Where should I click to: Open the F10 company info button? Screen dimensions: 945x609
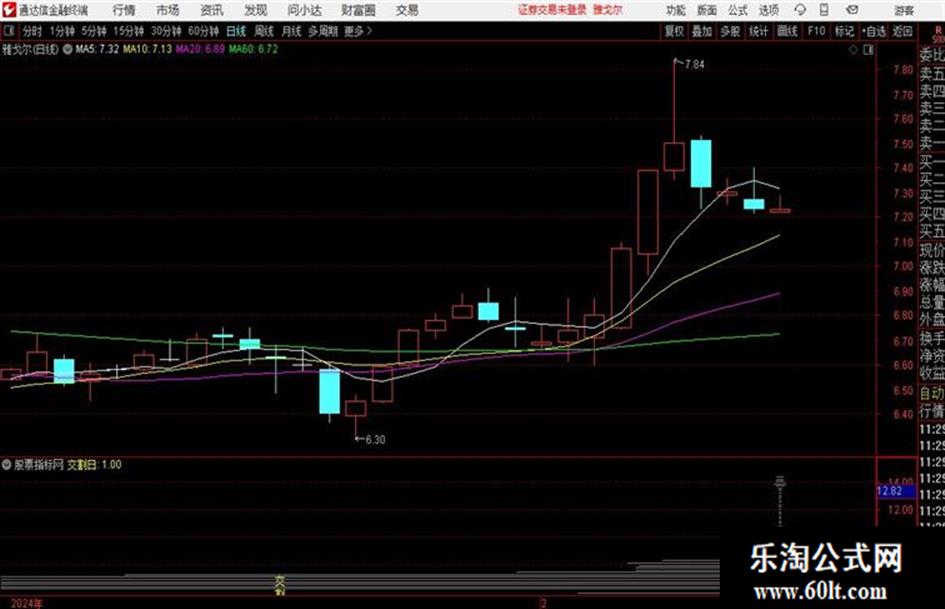(816, 31)
